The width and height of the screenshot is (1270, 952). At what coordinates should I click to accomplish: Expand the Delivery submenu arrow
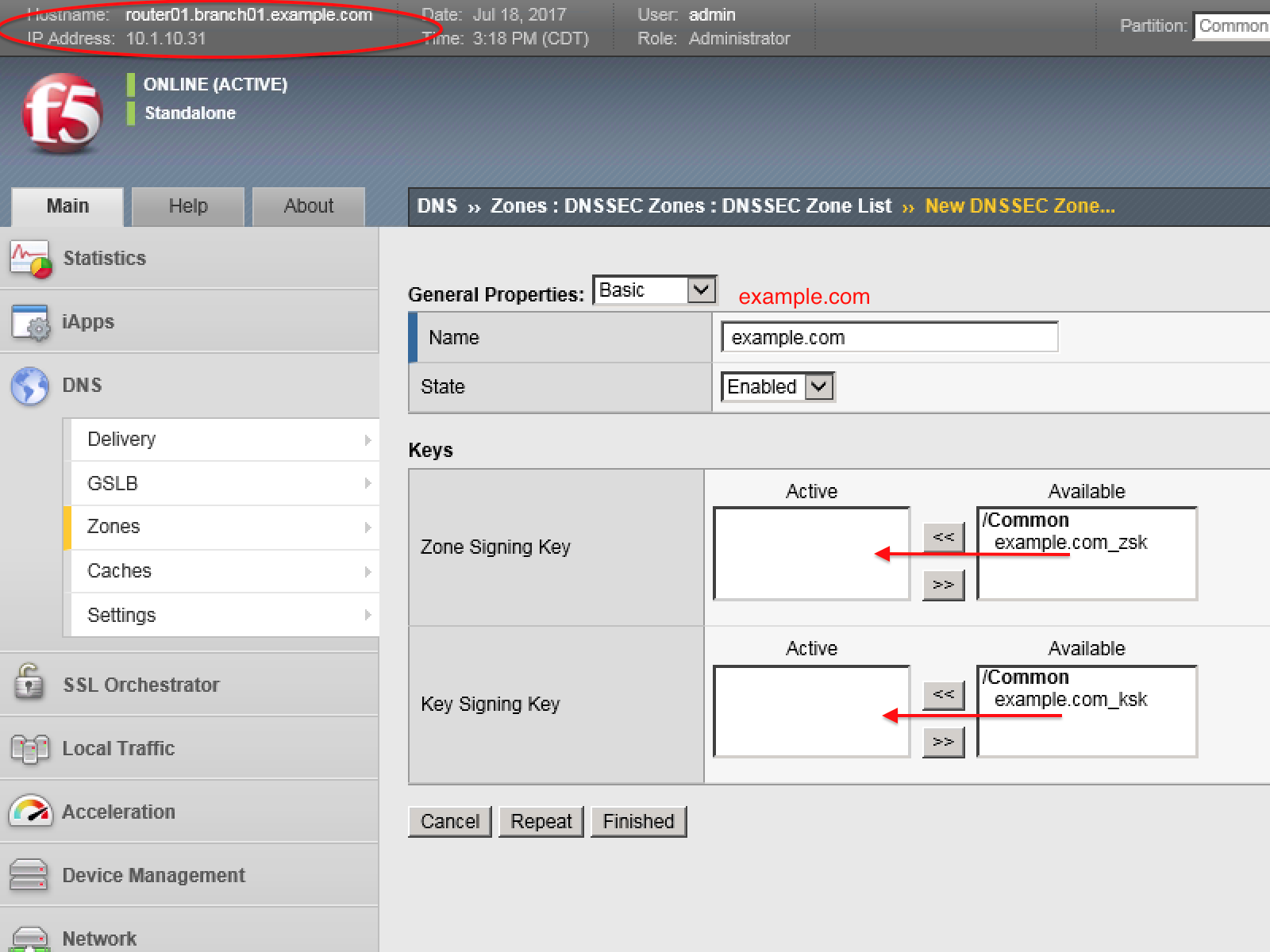click(x=368, y=440)
